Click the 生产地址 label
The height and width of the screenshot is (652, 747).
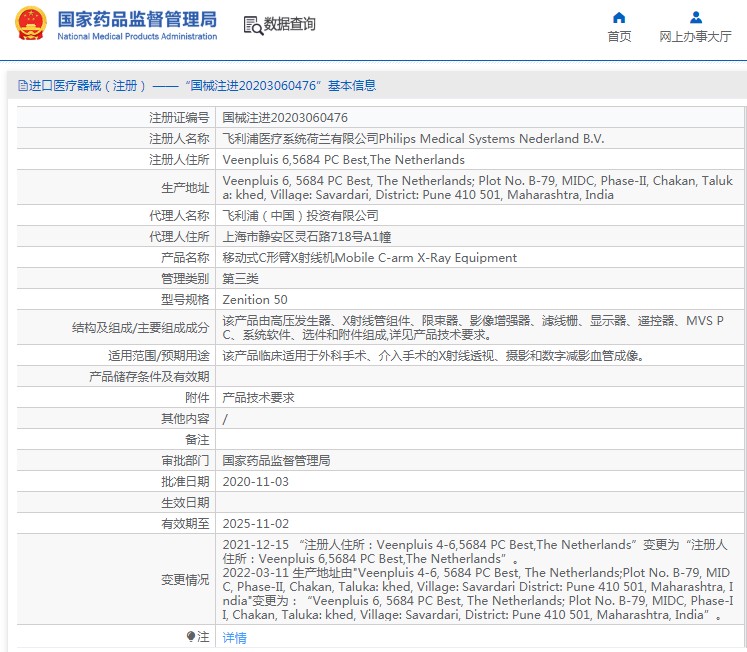[185, 188]
